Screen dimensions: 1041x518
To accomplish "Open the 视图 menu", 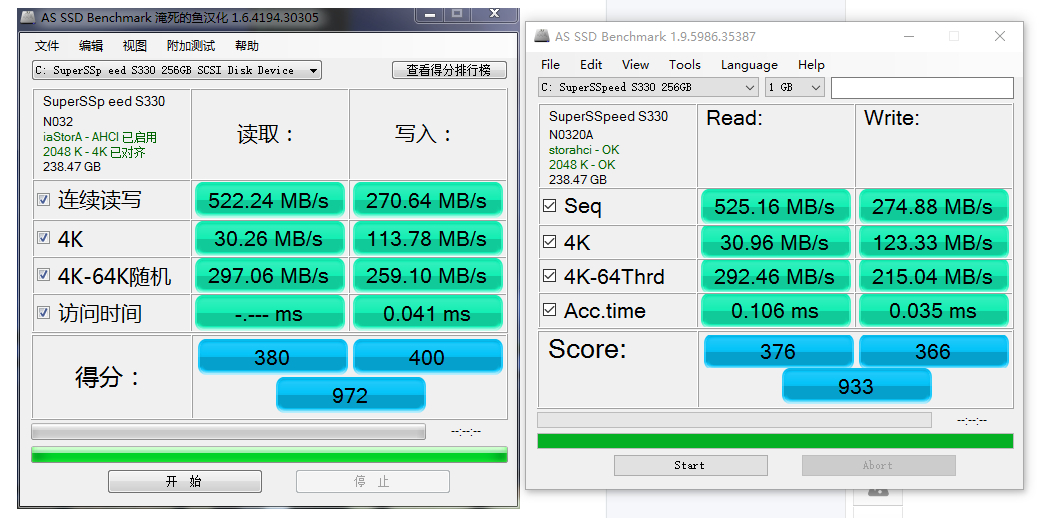I will pos(135,46).
